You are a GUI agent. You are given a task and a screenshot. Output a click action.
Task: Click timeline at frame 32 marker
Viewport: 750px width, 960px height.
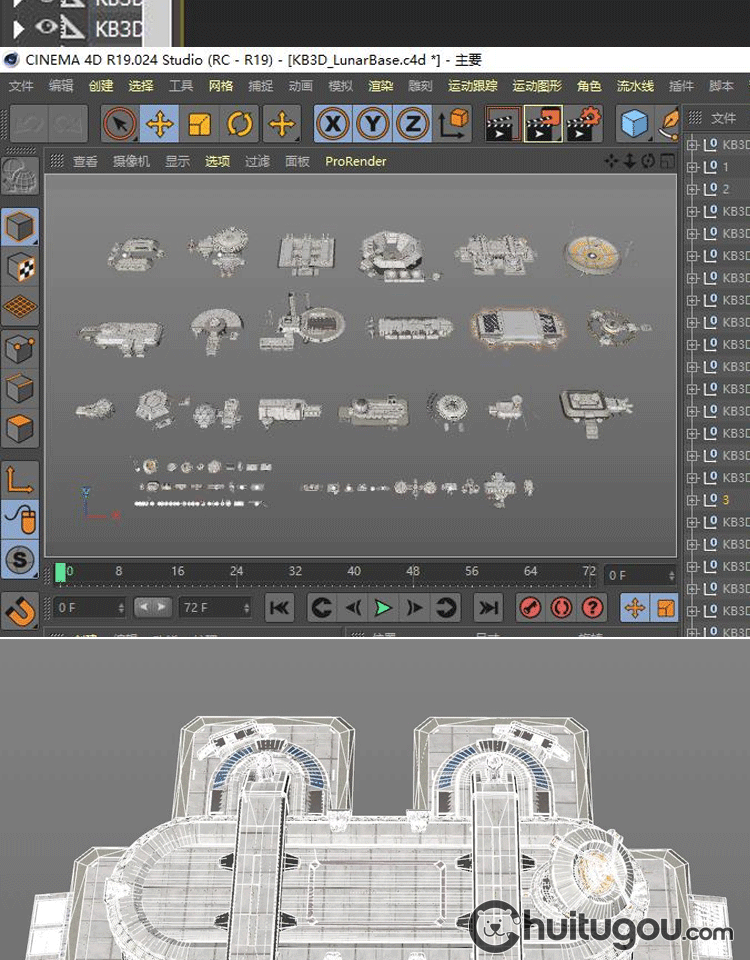click(x=295, y=572)
